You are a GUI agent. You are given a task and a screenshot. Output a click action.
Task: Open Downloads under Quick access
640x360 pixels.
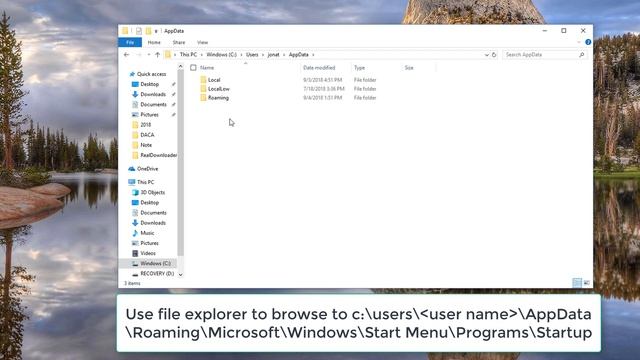153,95
